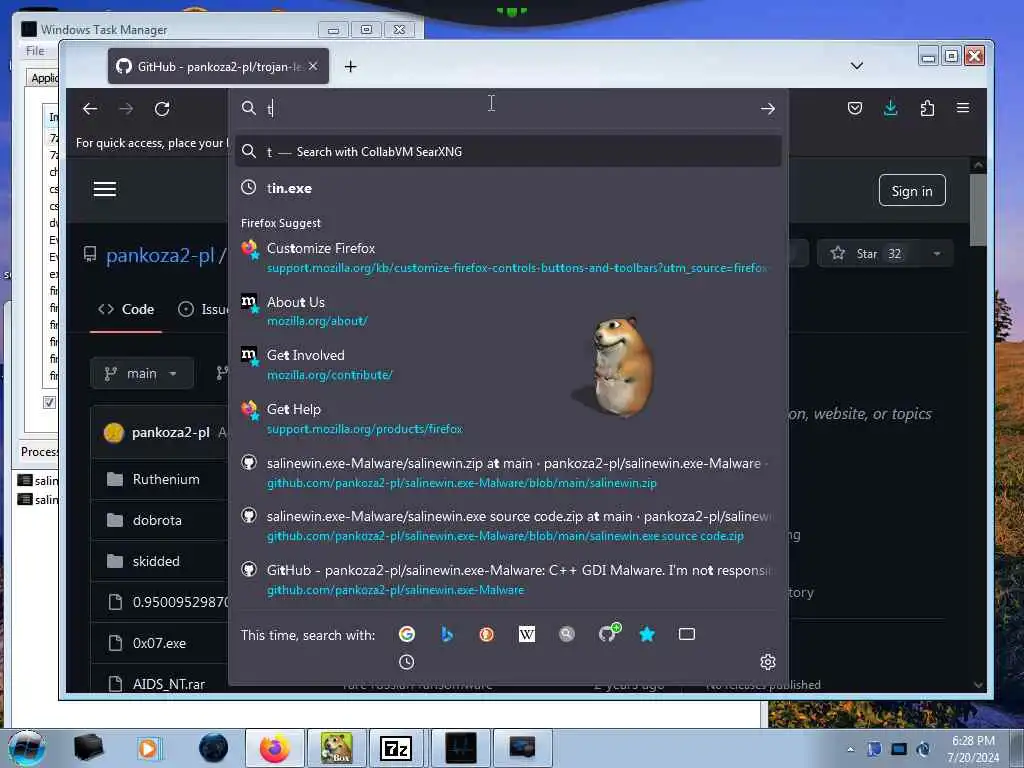Screen dimensions: 1024x768
Task: Search history using the clock icon
Action: tap(406, 662)
